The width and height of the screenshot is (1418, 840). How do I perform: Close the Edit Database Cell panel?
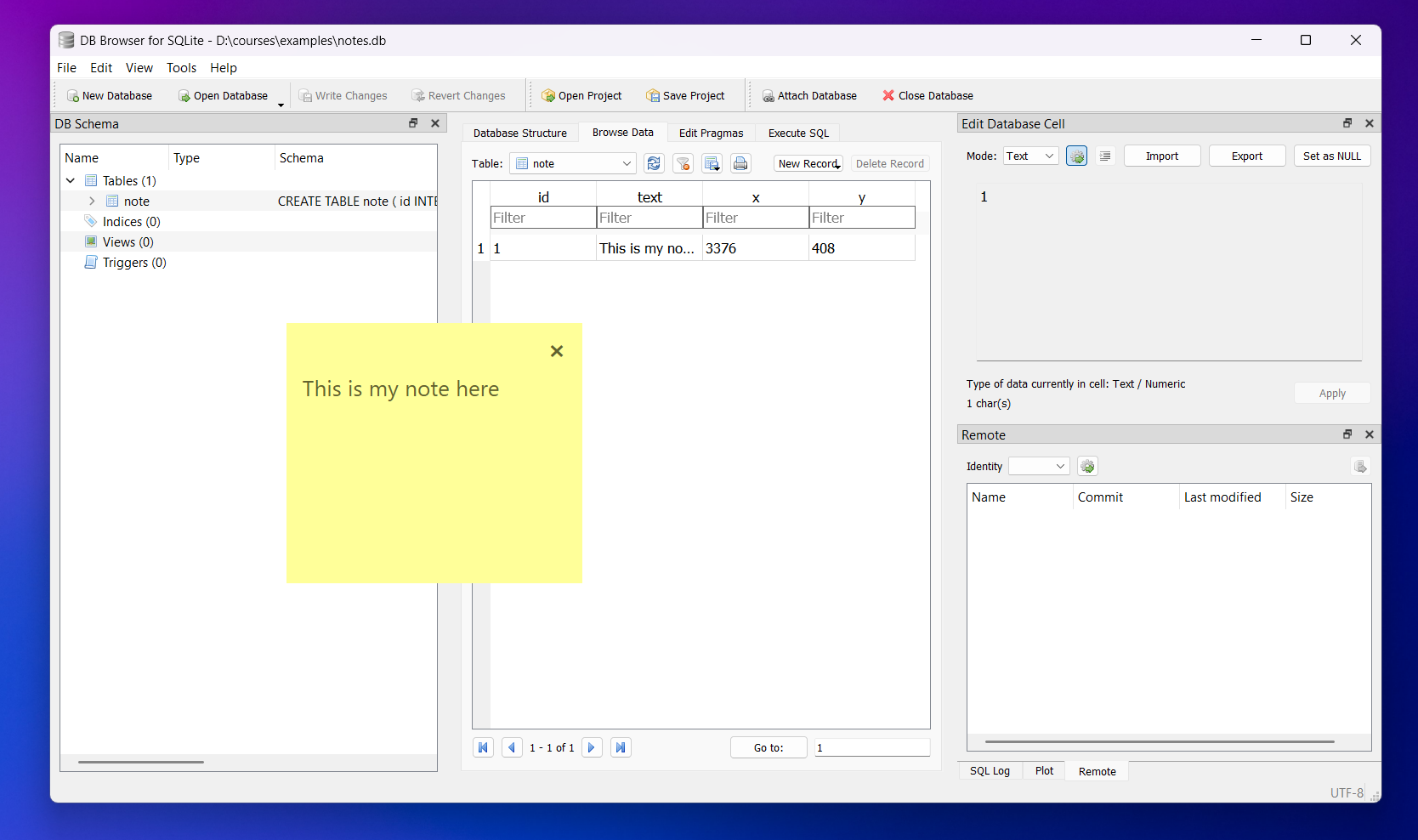coord(1370,123)
